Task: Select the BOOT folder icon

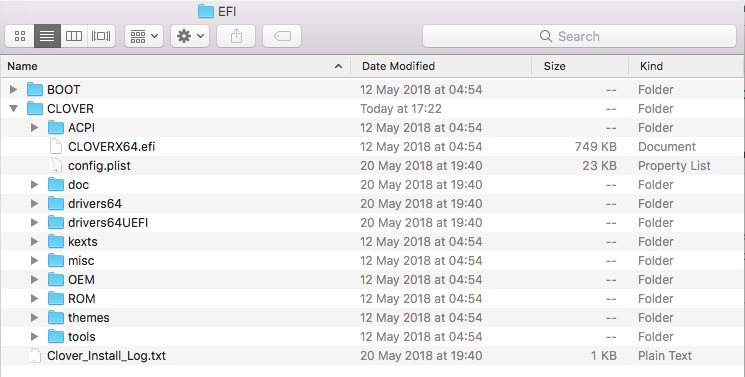Action: coord(35,89)
